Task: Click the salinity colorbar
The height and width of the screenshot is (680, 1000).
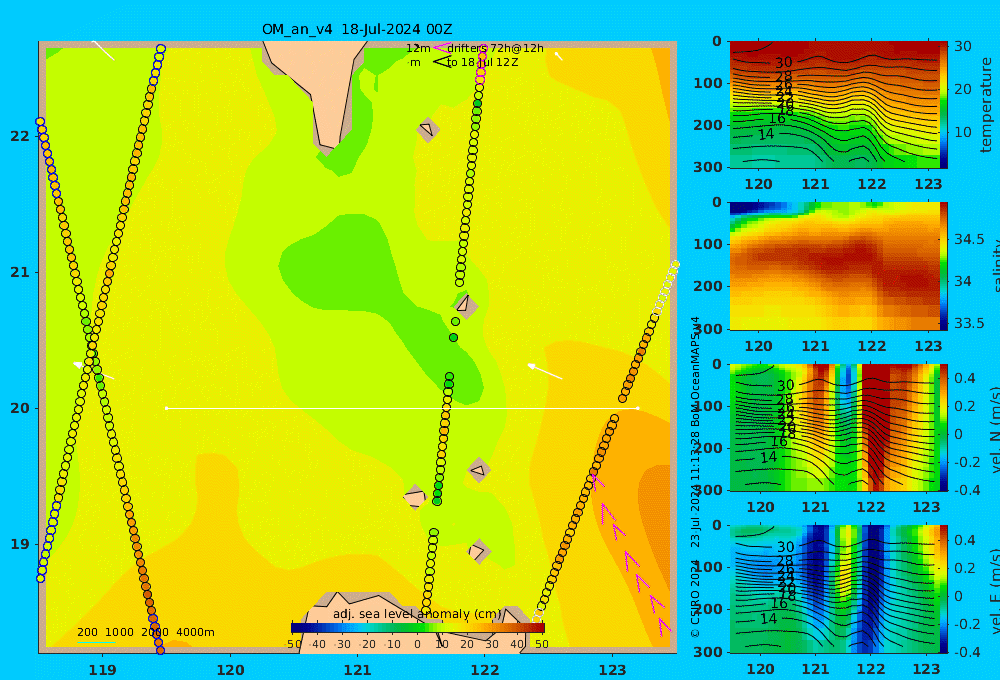Action: [x=944, y=266]
